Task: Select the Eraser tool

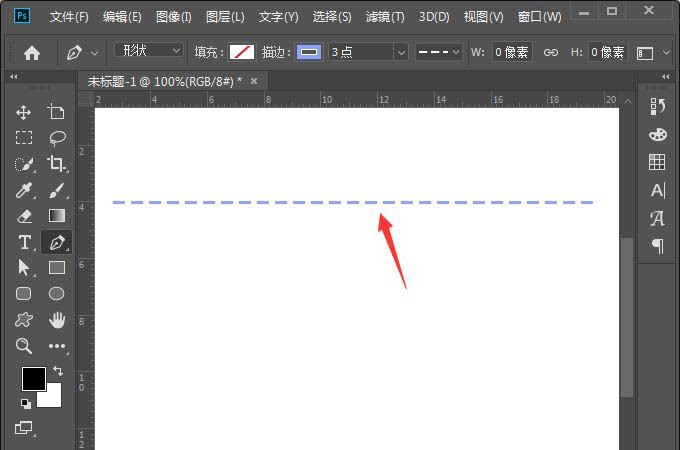Action: 24,216
